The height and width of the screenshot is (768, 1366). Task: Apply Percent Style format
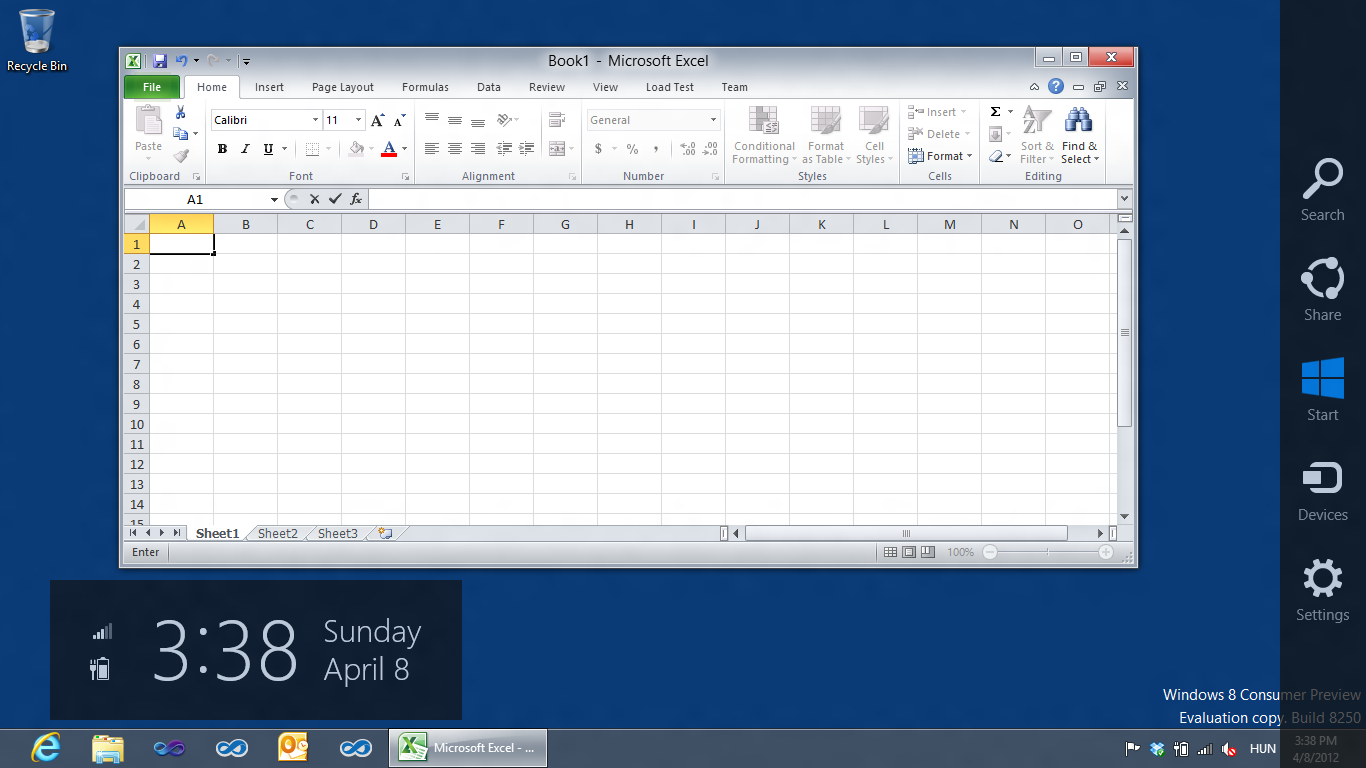[632, 149]
